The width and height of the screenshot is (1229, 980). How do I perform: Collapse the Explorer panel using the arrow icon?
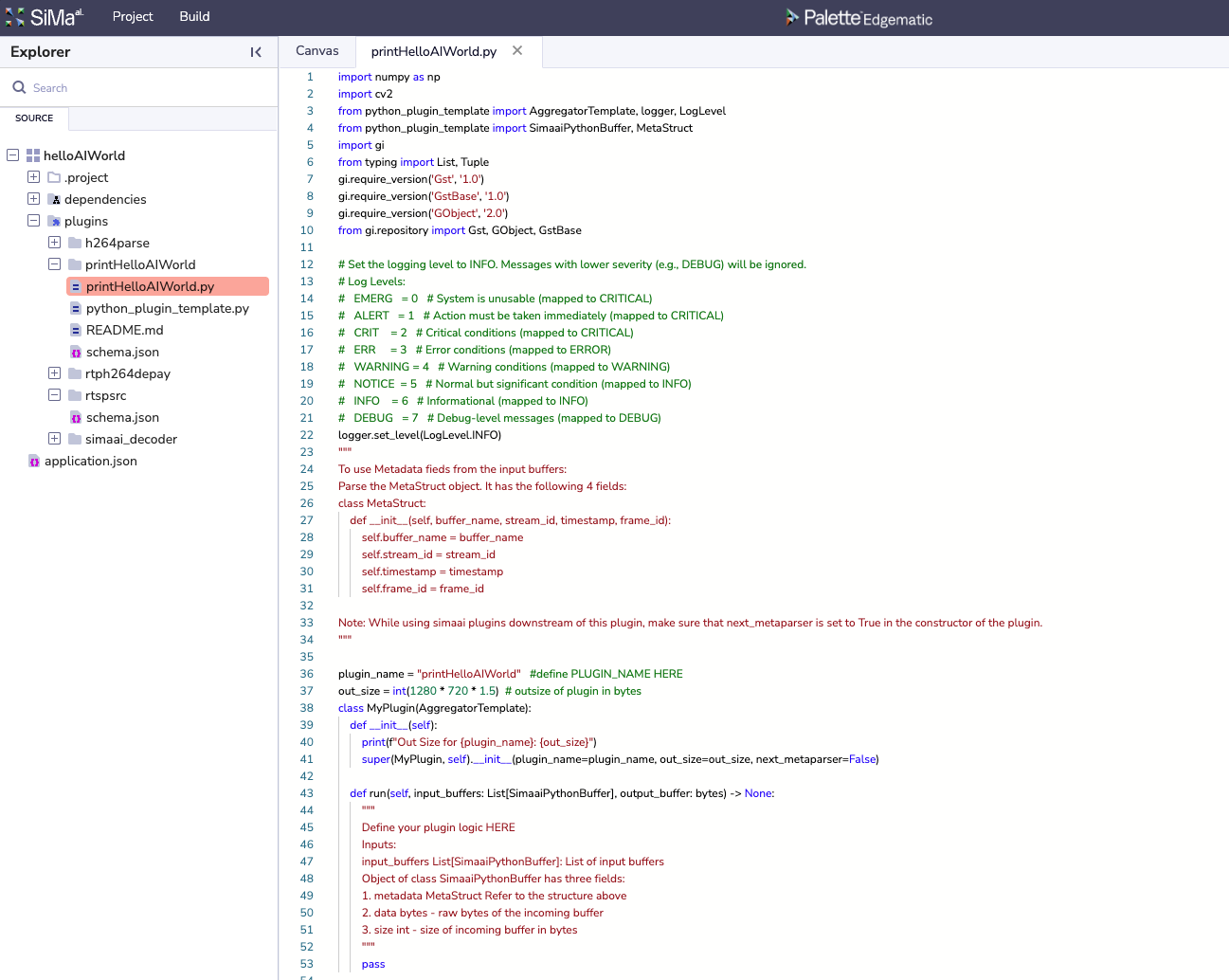point(256,52)
